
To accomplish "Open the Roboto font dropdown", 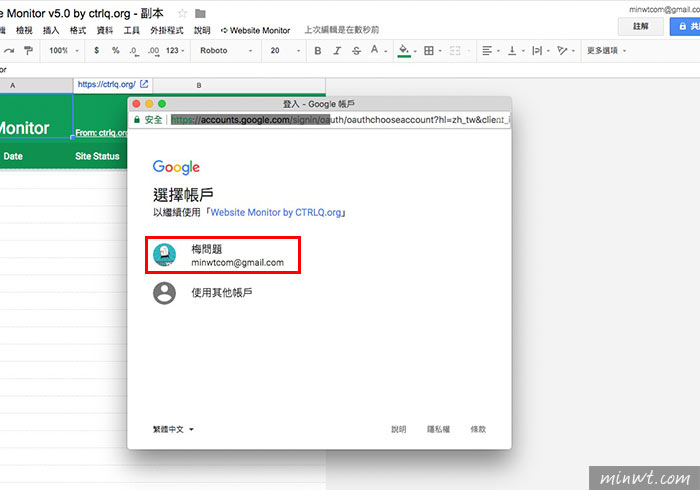I will coord(226,50).
